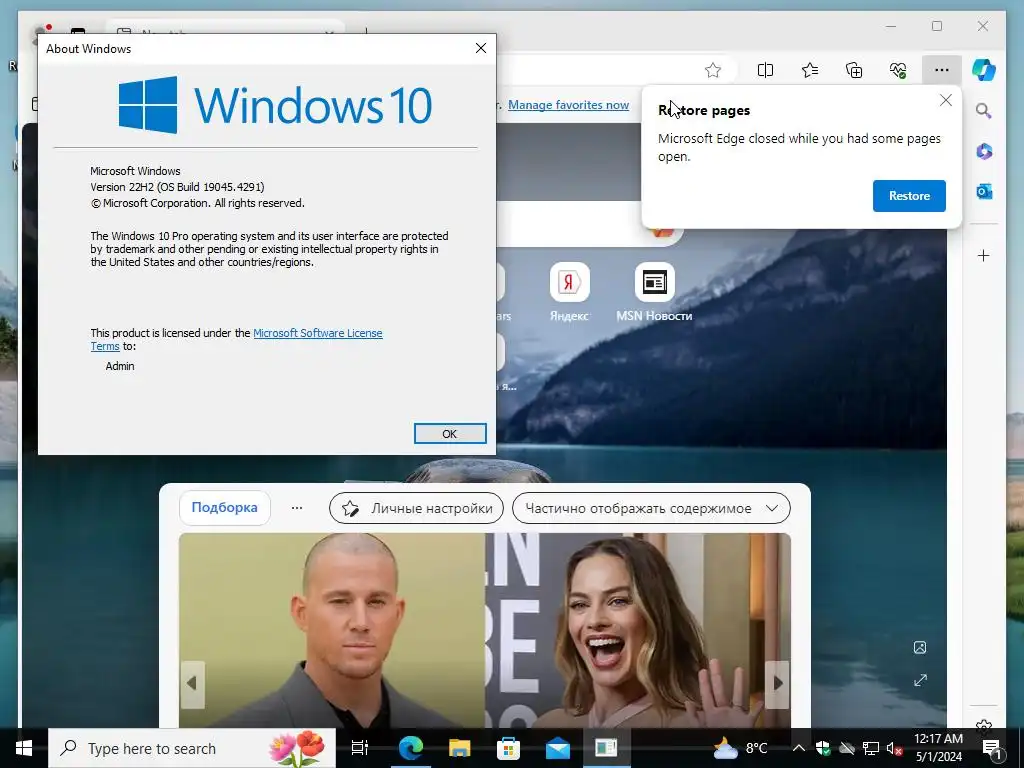1024x768 pixels.
Task: Open Browser essentials heart icon
Action: tap(898, 70)
